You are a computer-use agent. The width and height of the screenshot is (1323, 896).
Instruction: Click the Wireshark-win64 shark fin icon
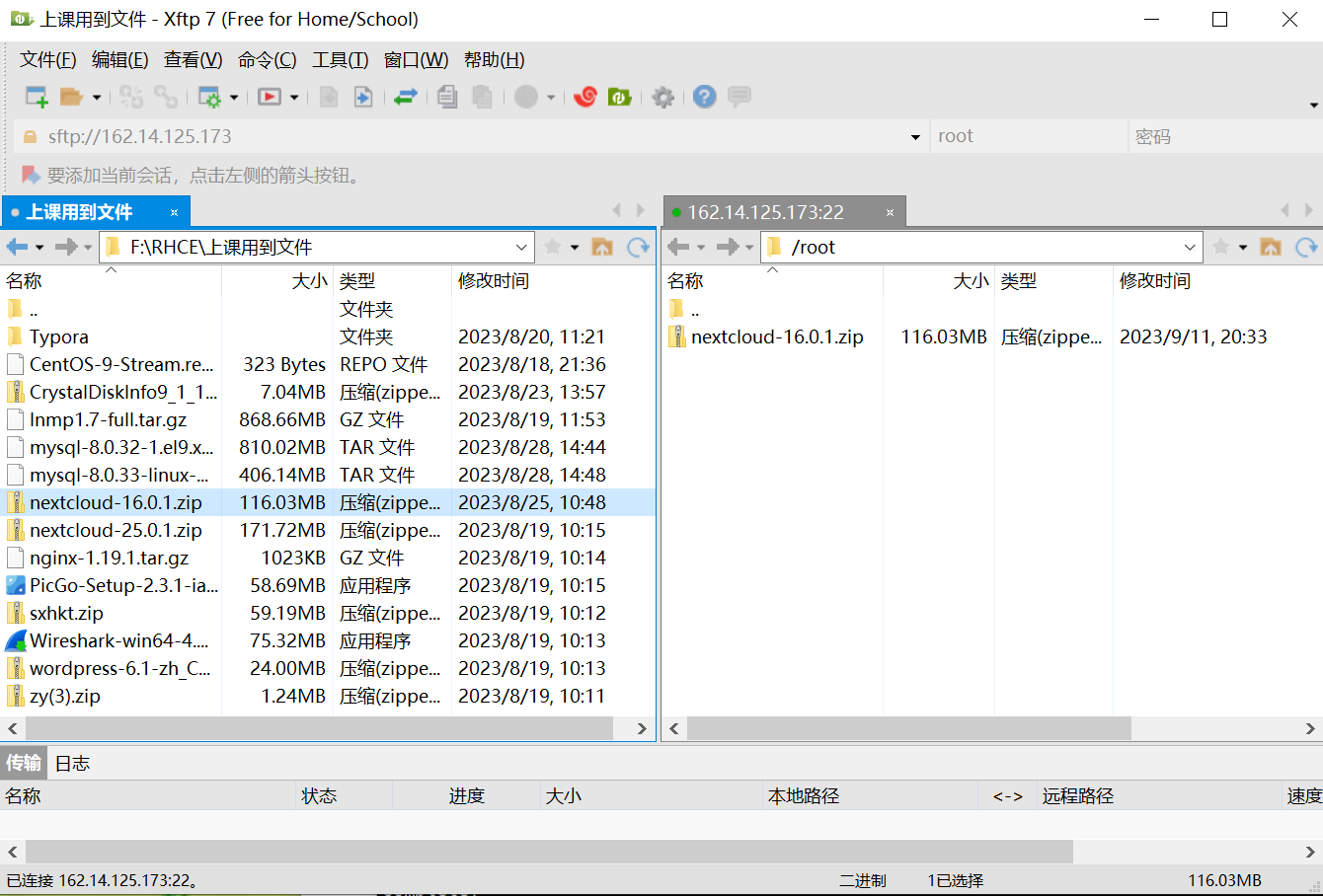coord(15,640)
